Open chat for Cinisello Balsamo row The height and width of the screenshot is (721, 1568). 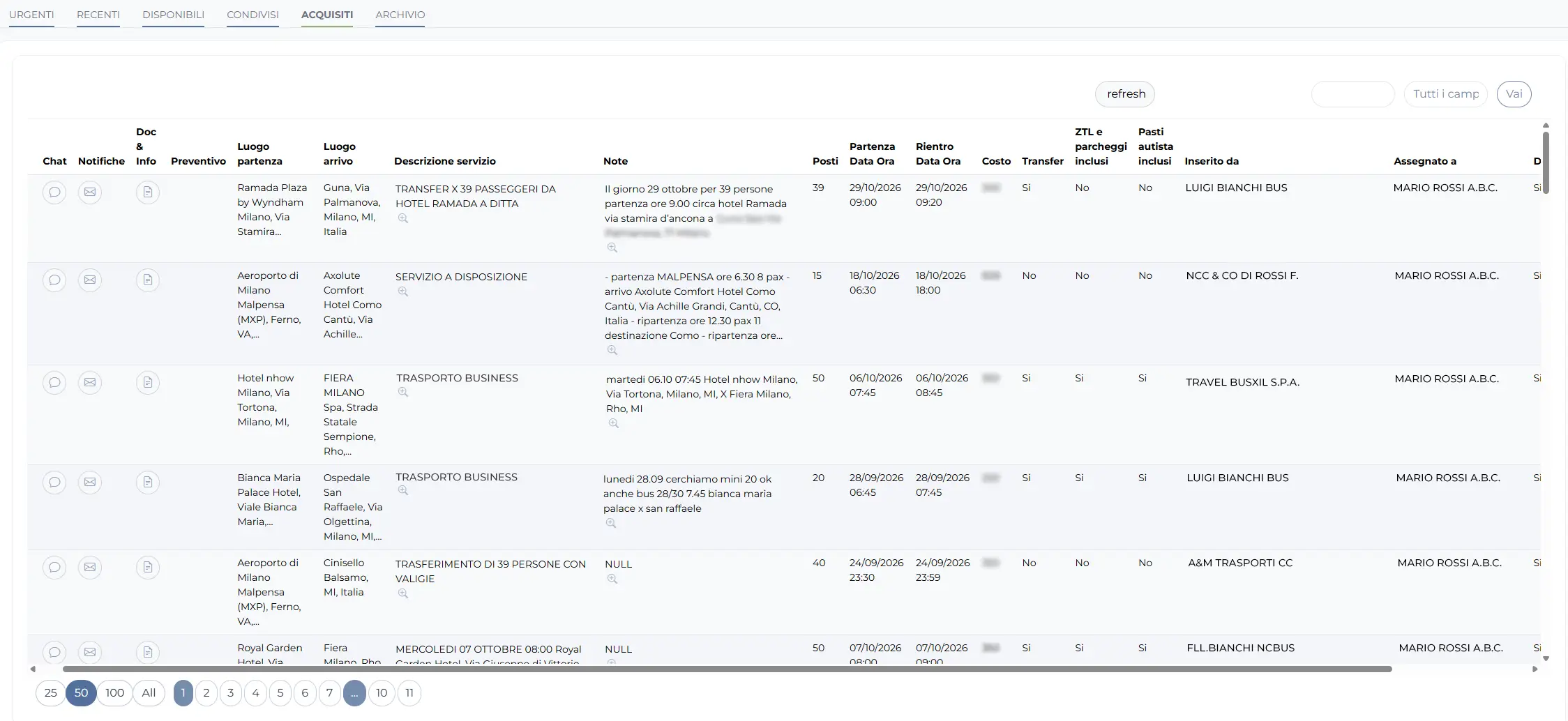(54, 567)
